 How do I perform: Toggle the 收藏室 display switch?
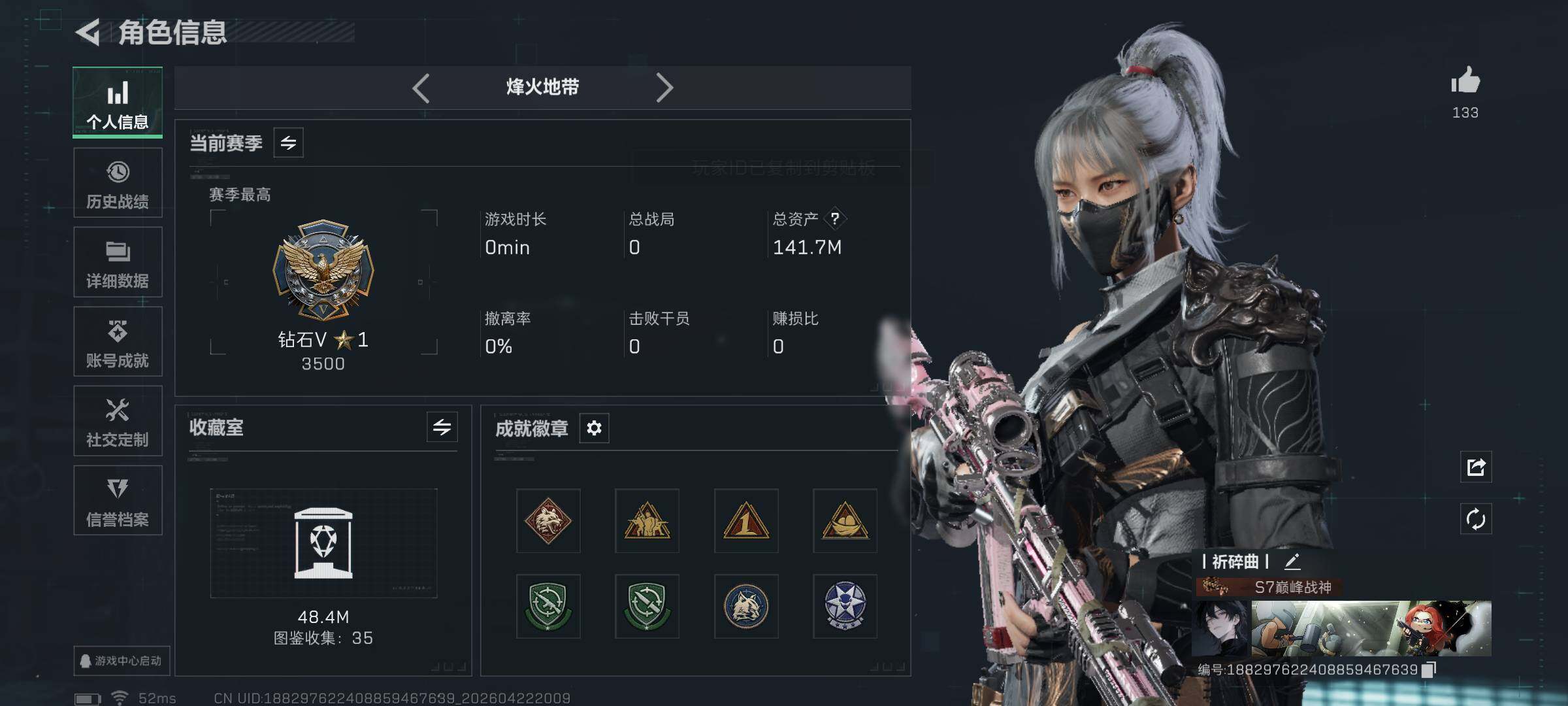(x=442, y=428)
